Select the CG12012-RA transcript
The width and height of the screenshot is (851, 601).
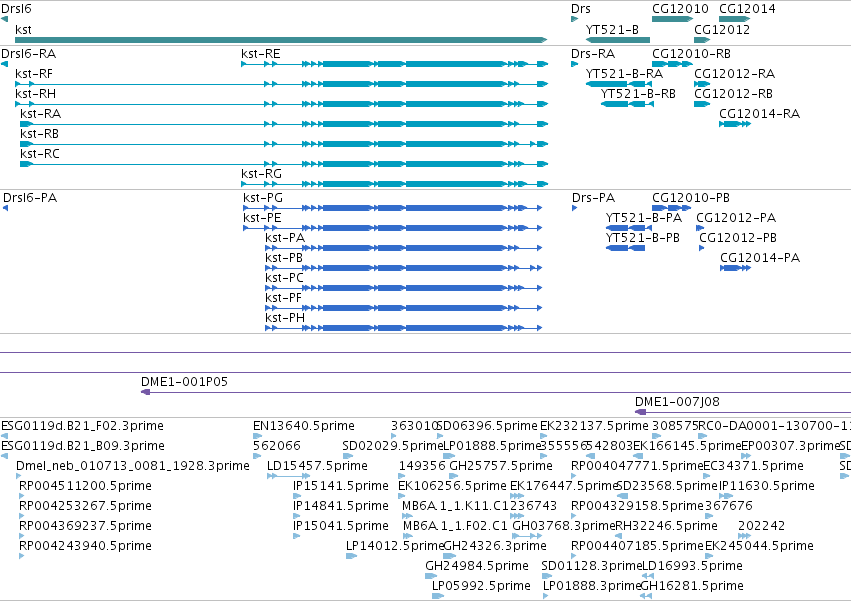click(702, 84)
